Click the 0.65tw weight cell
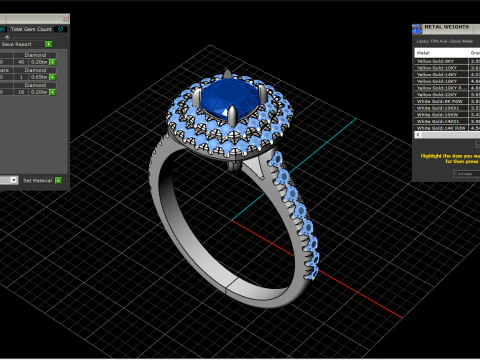Viewport: 480px width, 360px height. [x=39, y=77]
